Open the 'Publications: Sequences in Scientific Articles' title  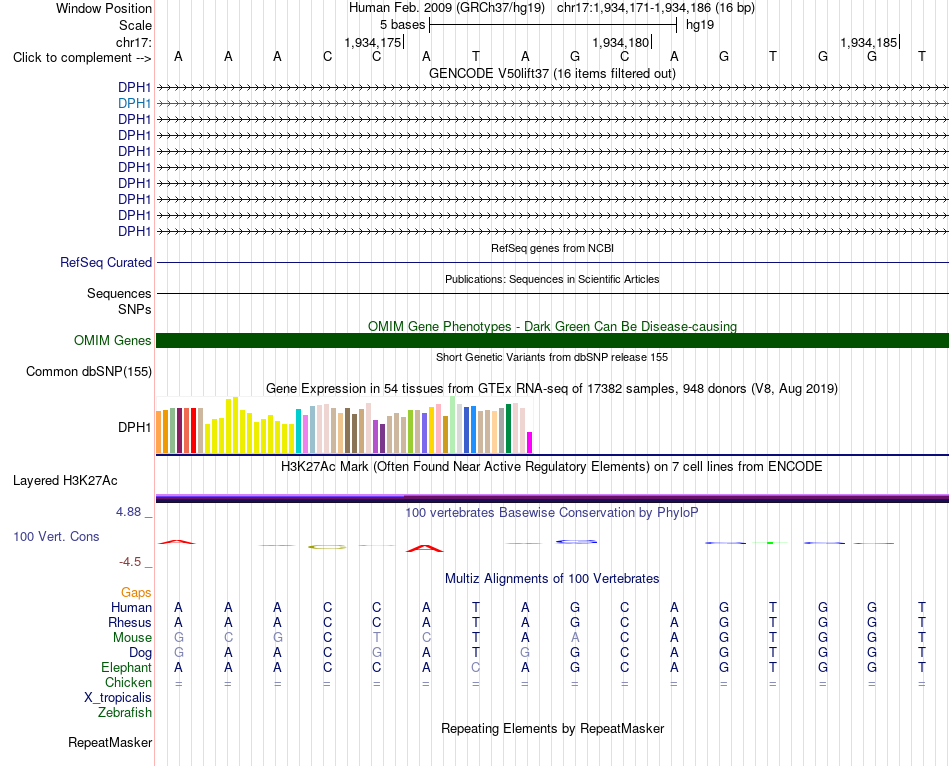[x=552, y=279]
